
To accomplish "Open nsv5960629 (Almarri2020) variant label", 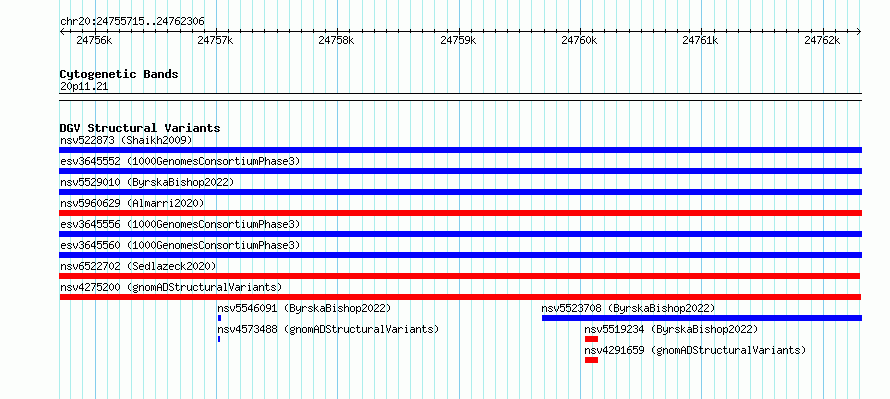I will tap(132, 203).
